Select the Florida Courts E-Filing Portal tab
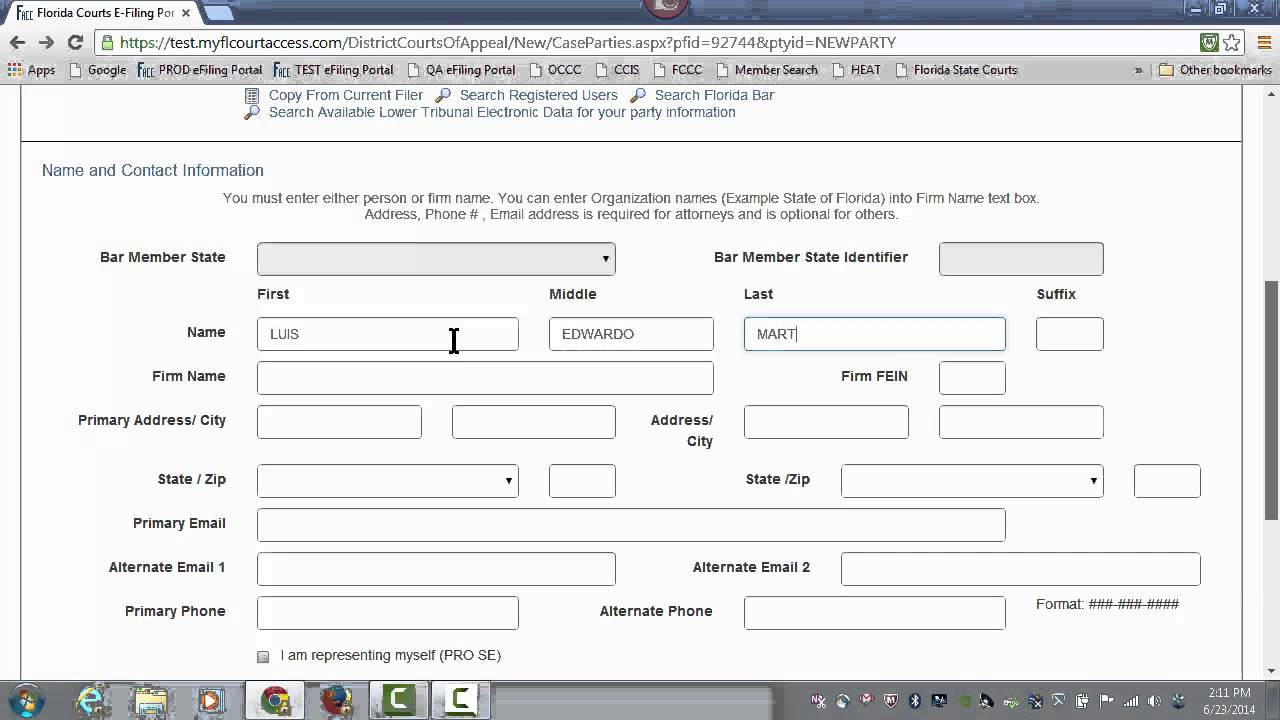 click(x=104, y=13)
